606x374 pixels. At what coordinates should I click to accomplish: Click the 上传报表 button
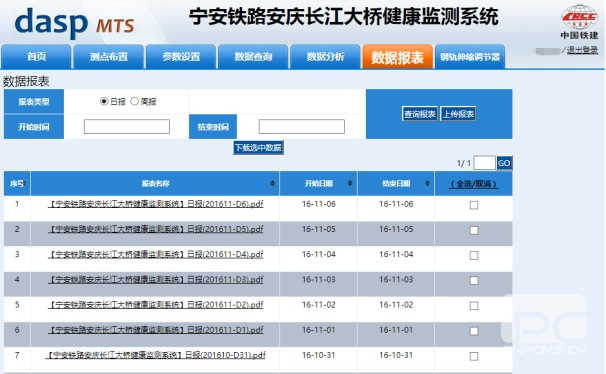(458, 114)
